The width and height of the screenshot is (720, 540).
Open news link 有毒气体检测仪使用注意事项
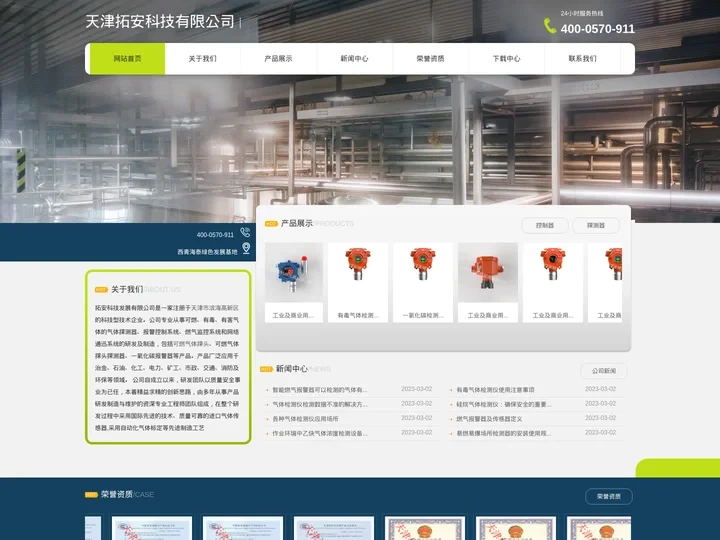pyautogui.click(x=495, y=390)
